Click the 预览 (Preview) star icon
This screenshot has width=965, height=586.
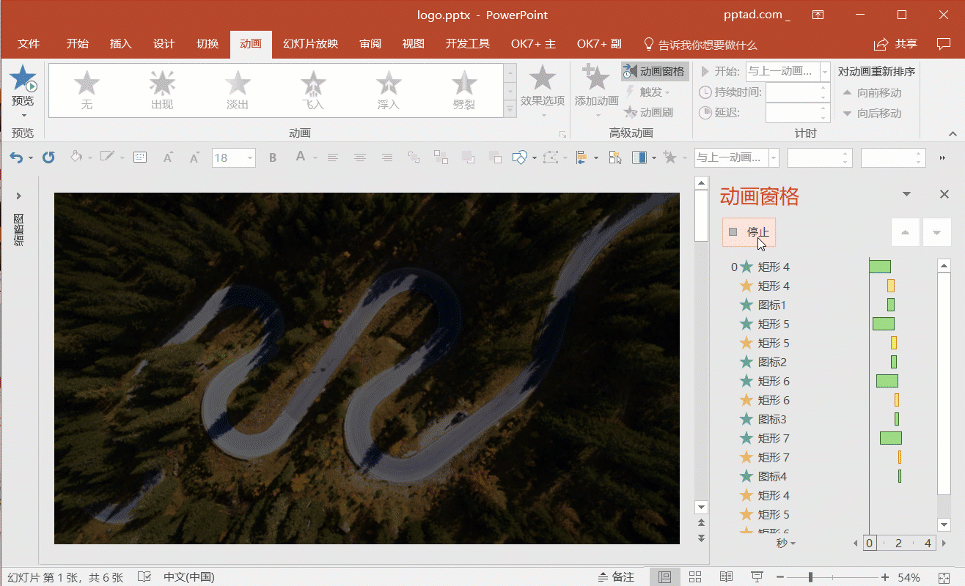pyautogui.click(x=22, y=80)
